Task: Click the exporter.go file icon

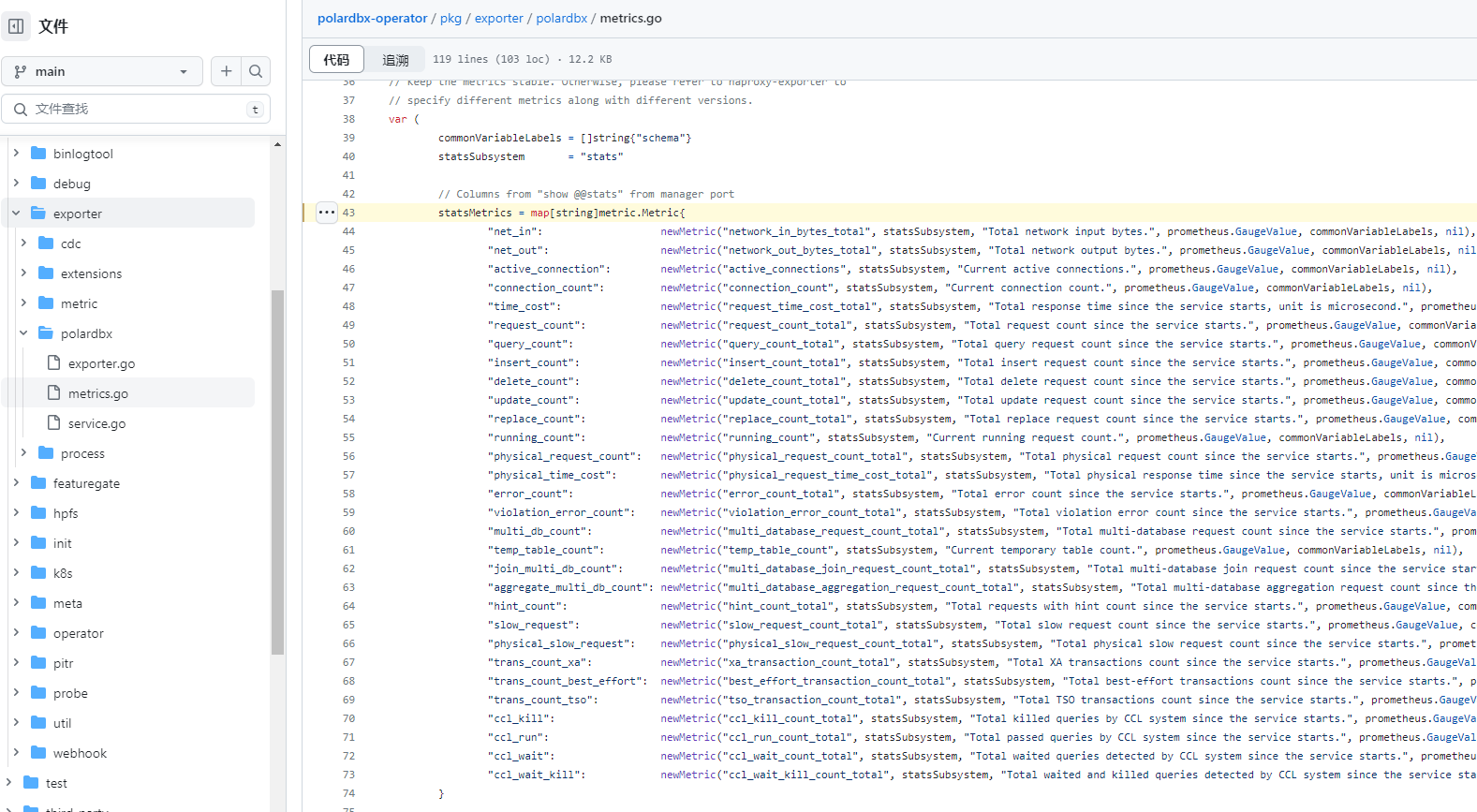Action: [x=53, y=362]
